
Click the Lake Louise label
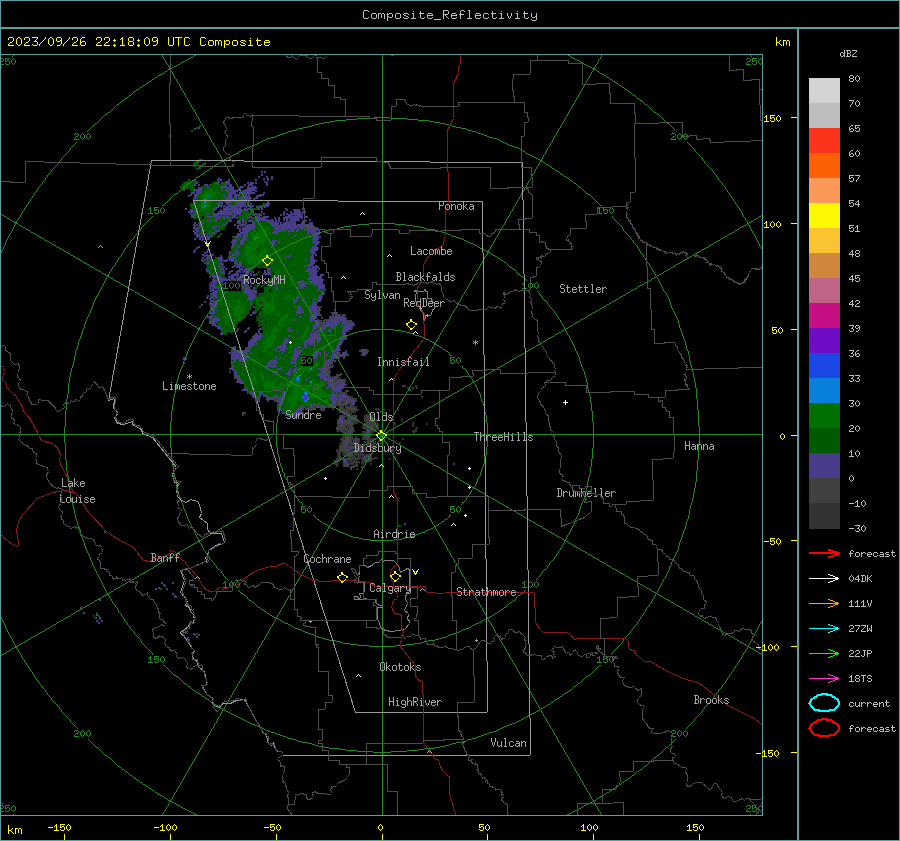coord(77,491)
